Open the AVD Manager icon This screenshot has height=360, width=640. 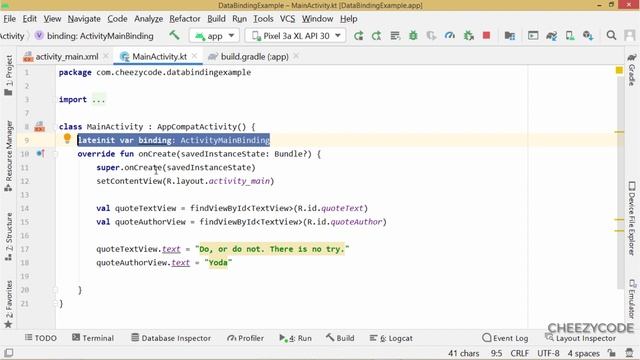pos(570,36)
